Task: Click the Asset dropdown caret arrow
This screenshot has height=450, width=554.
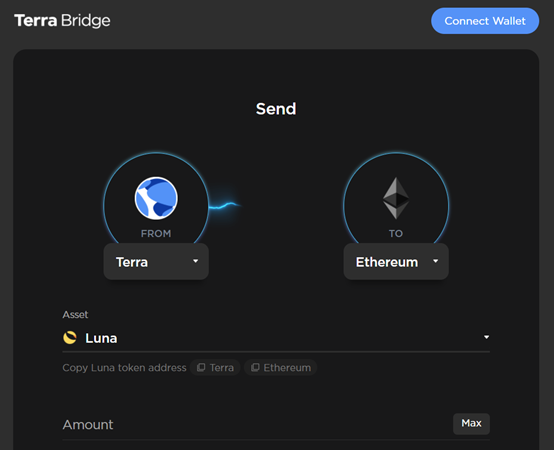Action: click(x=487, y=337)
